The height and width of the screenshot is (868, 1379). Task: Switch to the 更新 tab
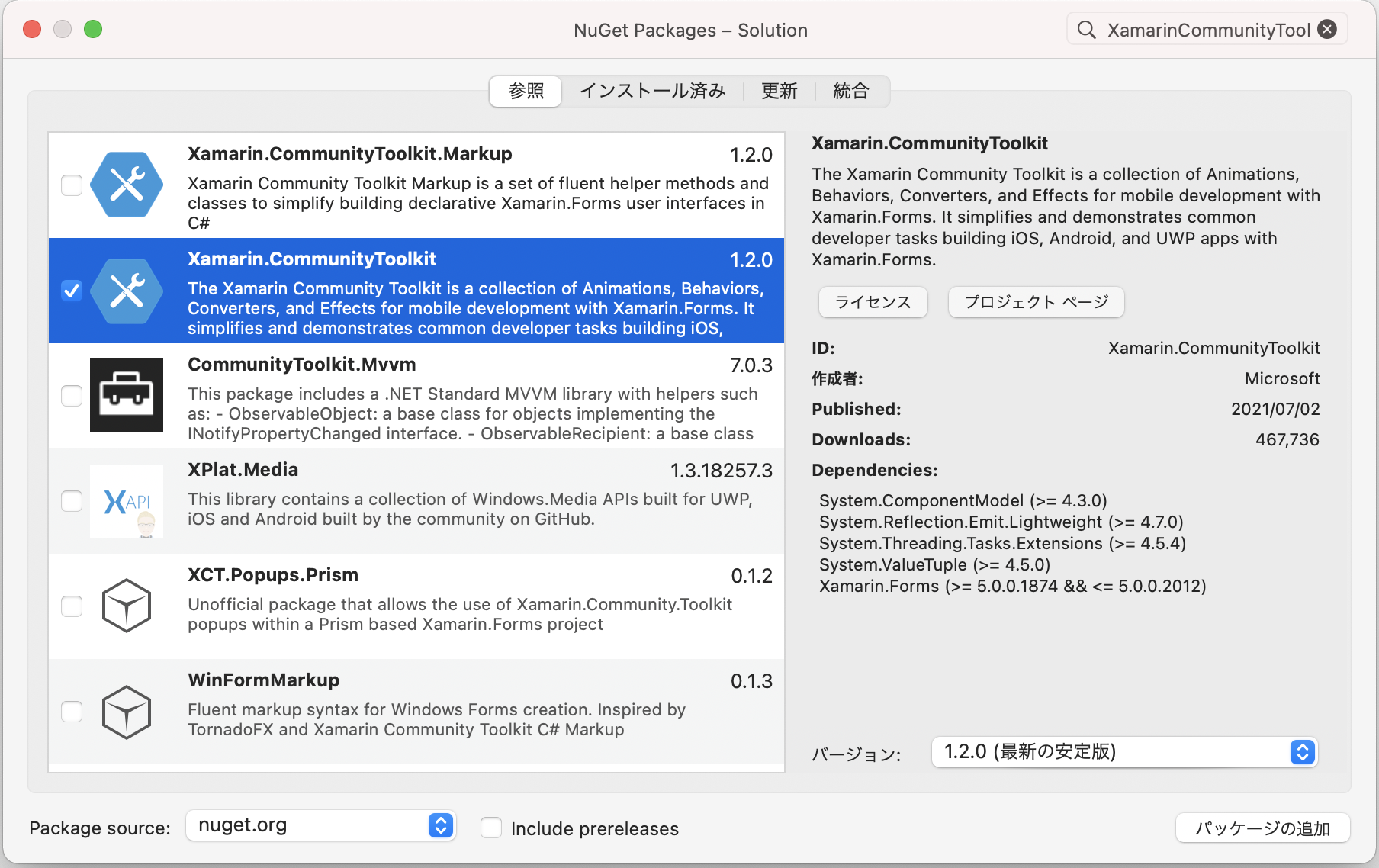pyautogui.click(x=780, y=92)
